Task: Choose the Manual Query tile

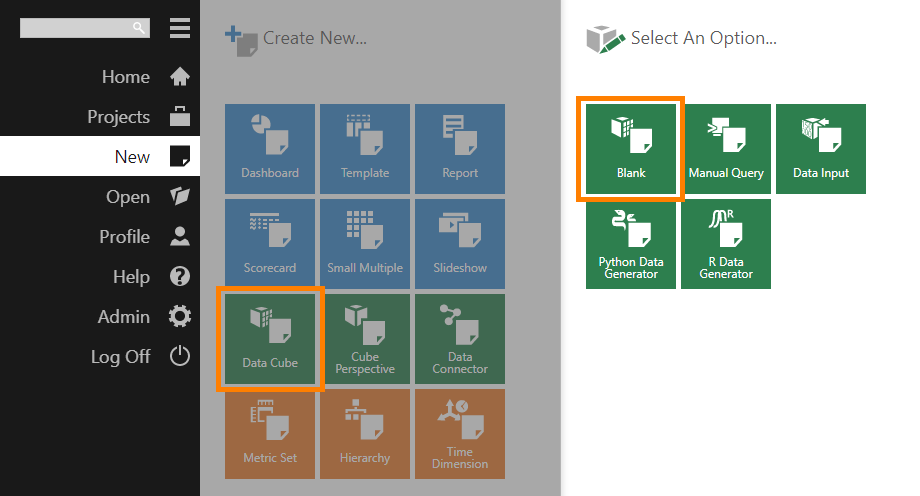Action: (x=726, y=149)
